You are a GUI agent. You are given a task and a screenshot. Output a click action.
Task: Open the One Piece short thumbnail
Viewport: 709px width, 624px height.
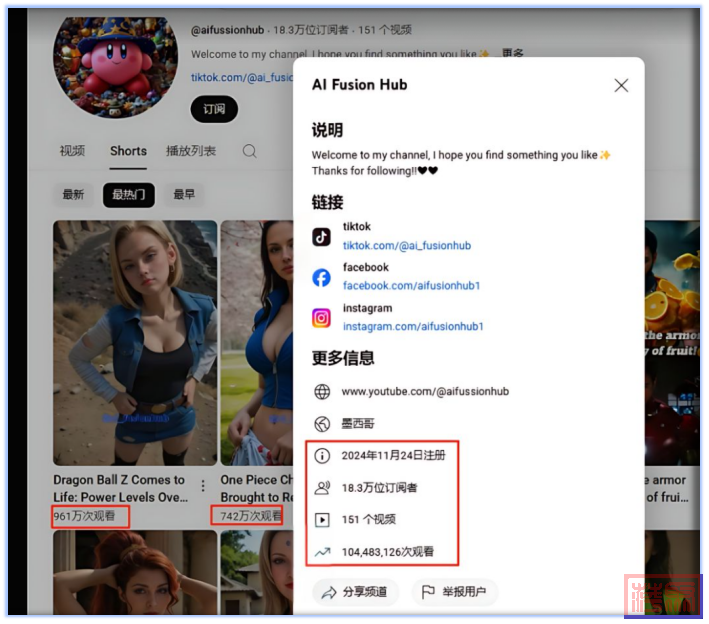point(256,343)
